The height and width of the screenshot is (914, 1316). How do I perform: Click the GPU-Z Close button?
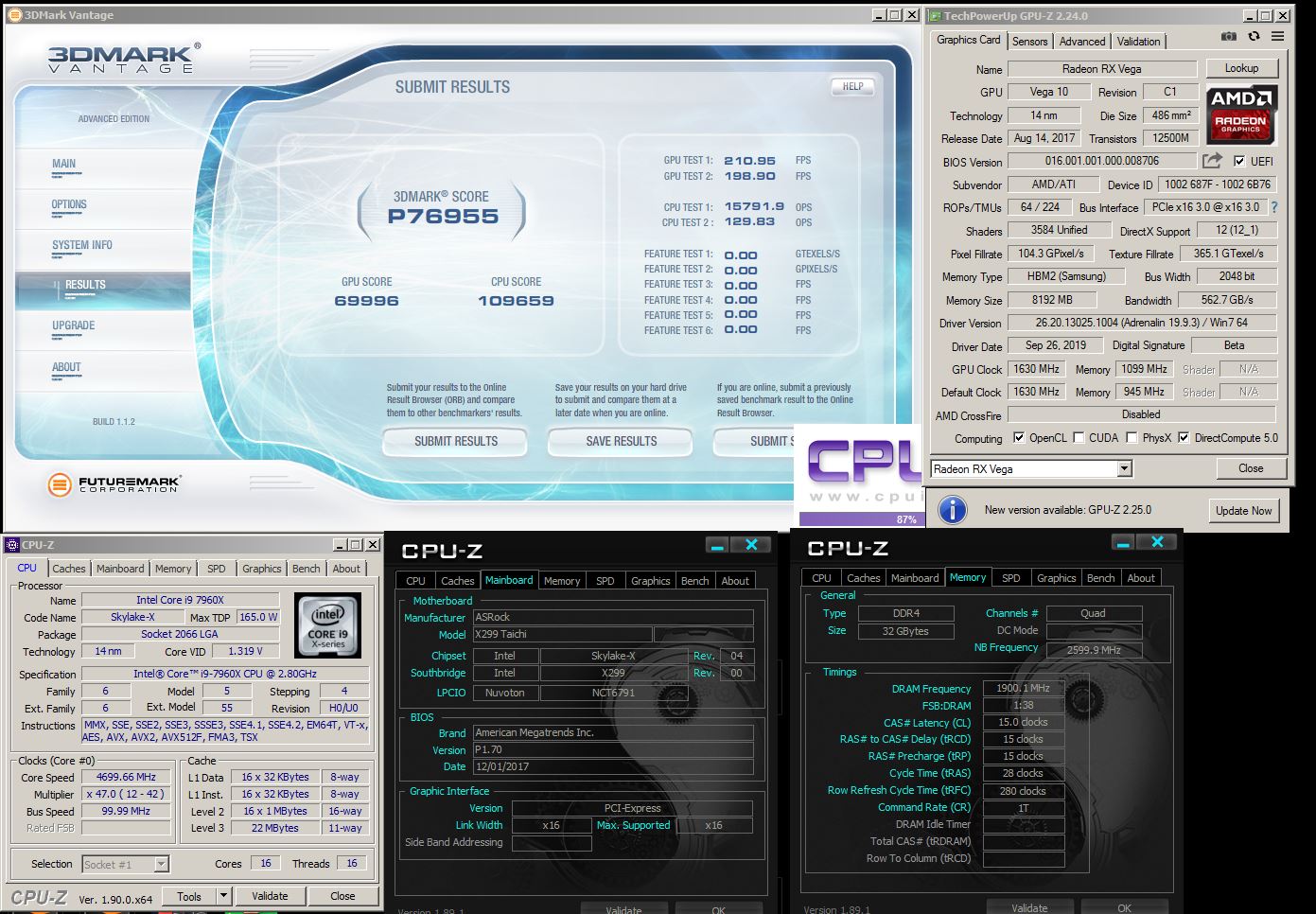pos(1251,468)
